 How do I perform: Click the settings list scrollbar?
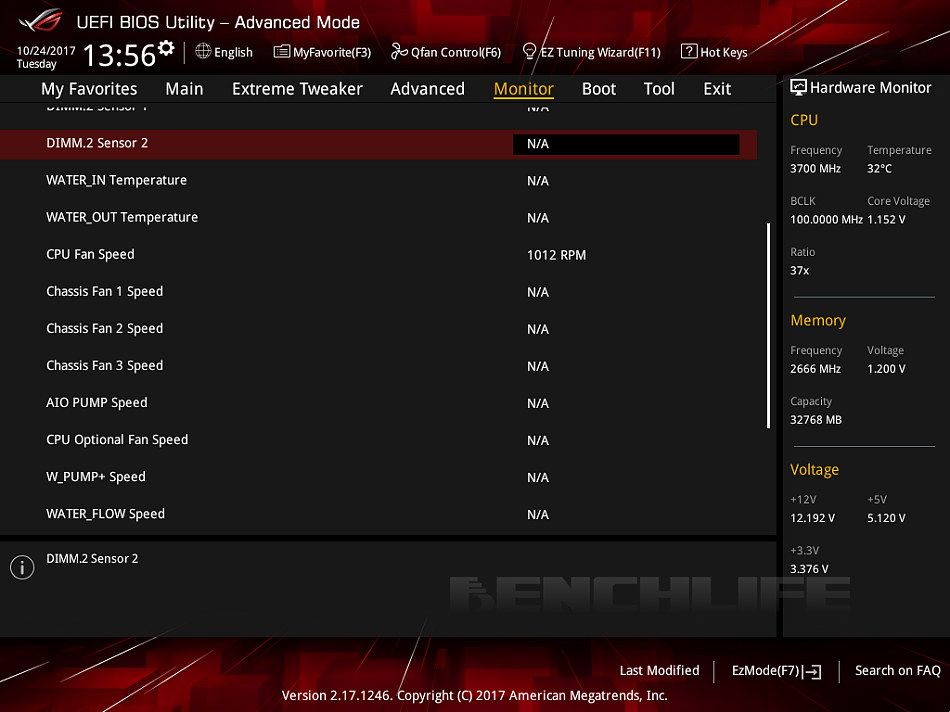[x=768, y=325]
